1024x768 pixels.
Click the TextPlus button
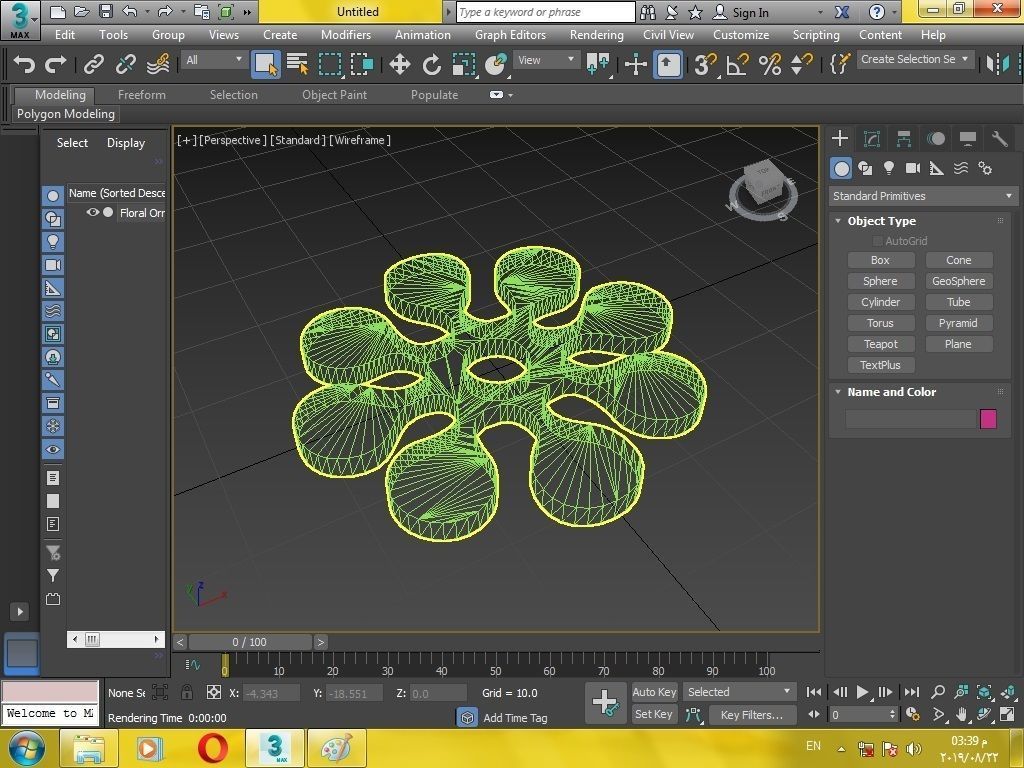coord(880,365)
